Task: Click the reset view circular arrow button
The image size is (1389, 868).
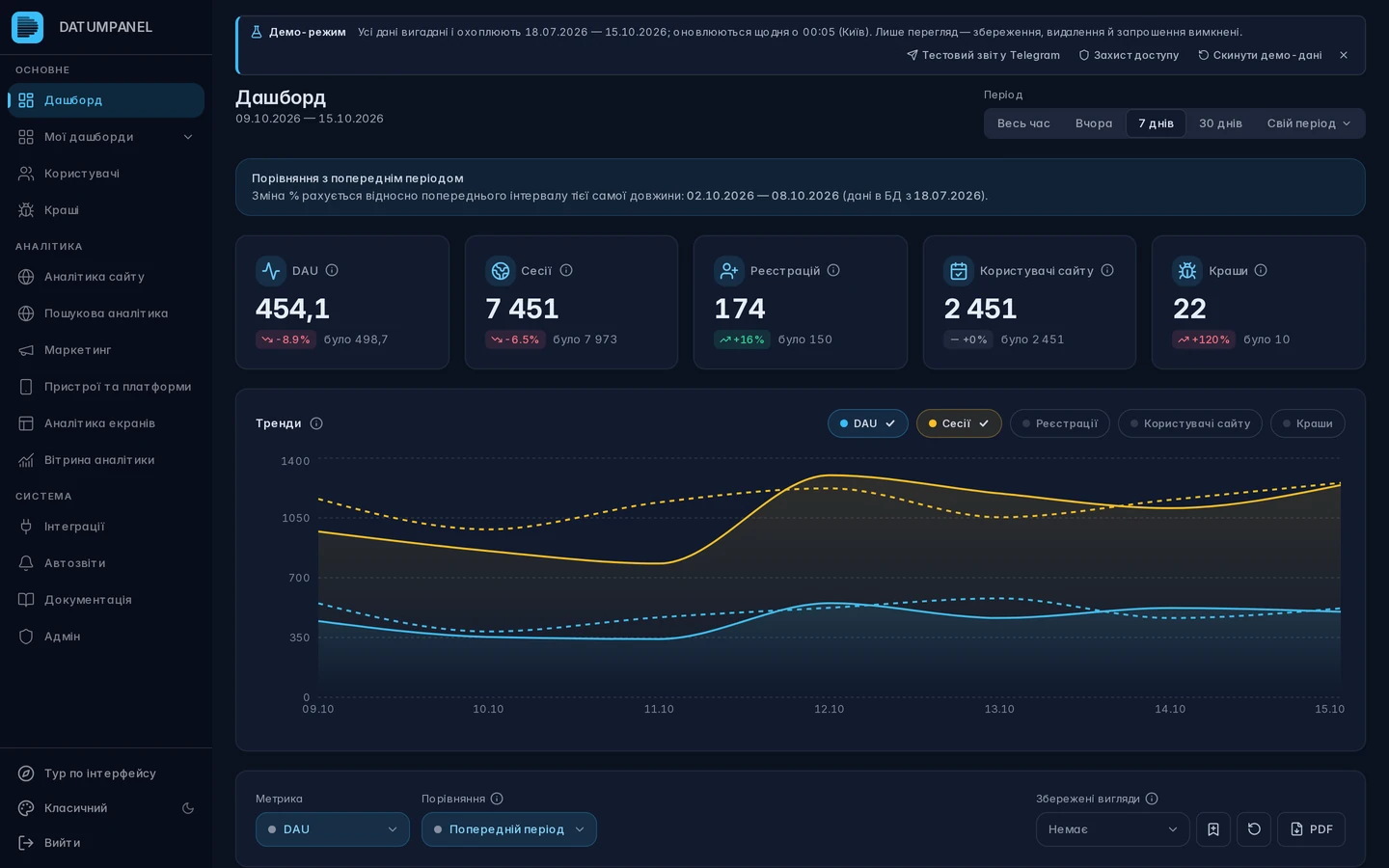Action: [1254, 829]
